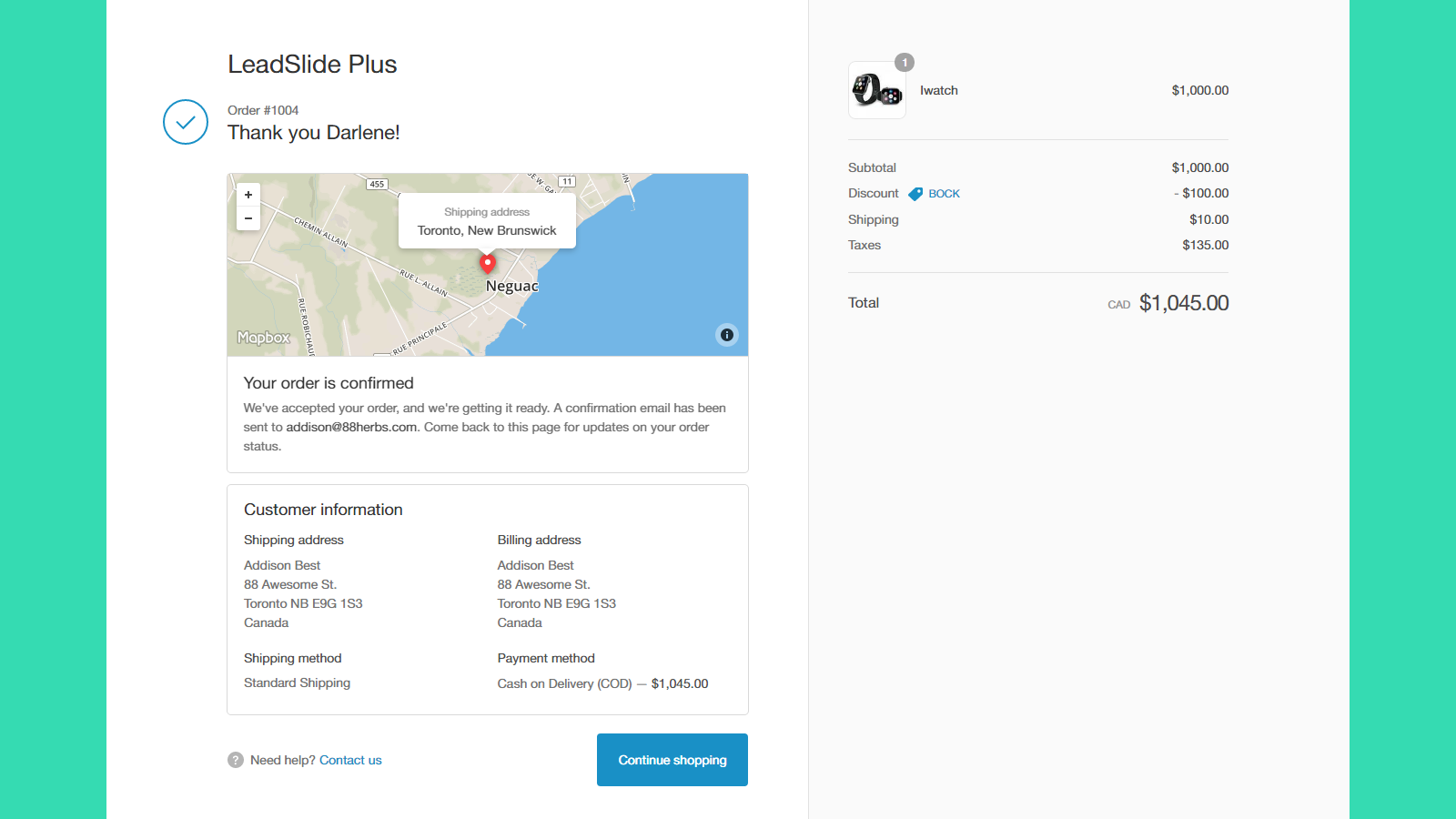Click the Need help? text
1456x819 pixels.
tap(283, 760)
